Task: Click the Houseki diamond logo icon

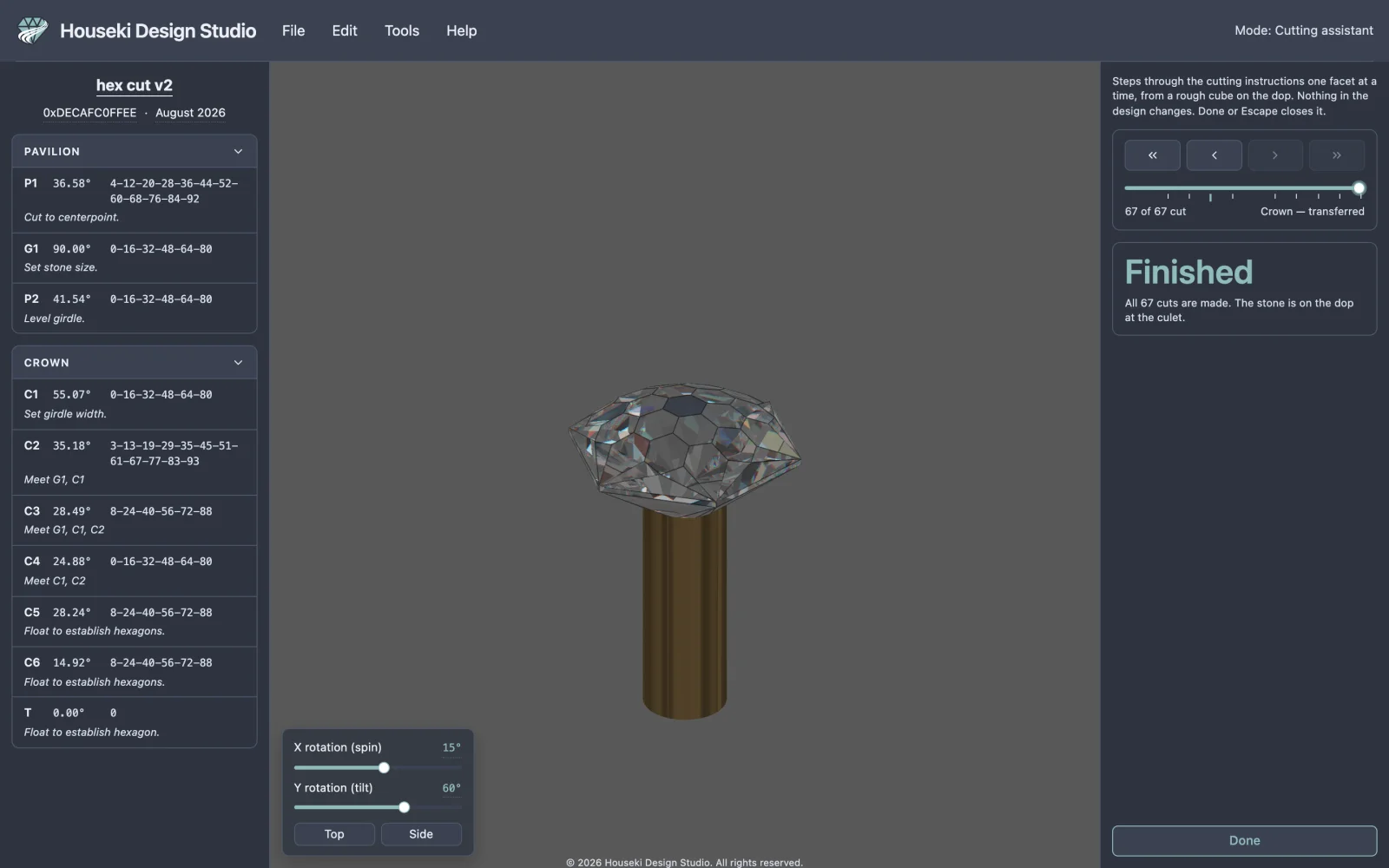Action: click(33, 30)
